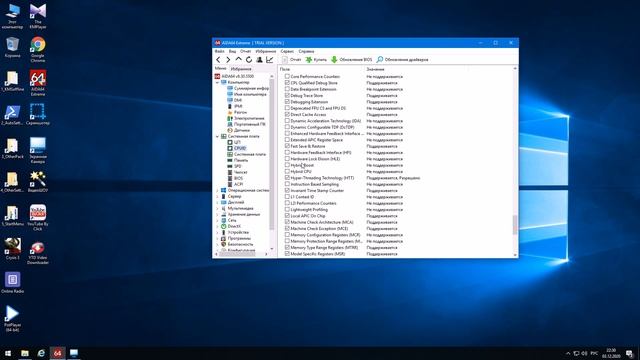The height and width of the screenshot is (360, 640).
Task: Toggle Direct Cache Access checkbox
Action: click(x=287, y=114)
